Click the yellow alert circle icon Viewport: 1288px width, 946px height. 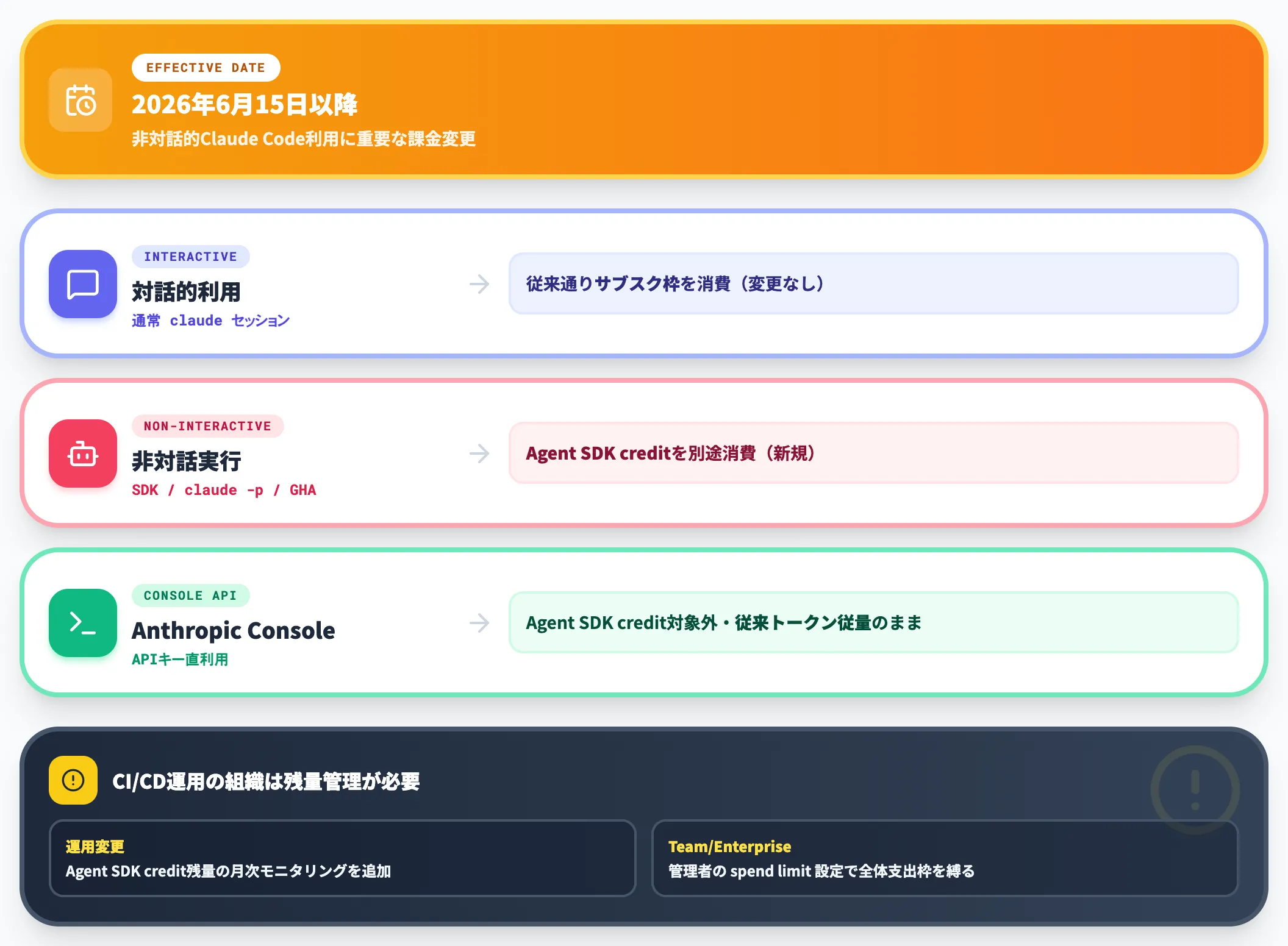pyautogui.click(x=73, y=780)
